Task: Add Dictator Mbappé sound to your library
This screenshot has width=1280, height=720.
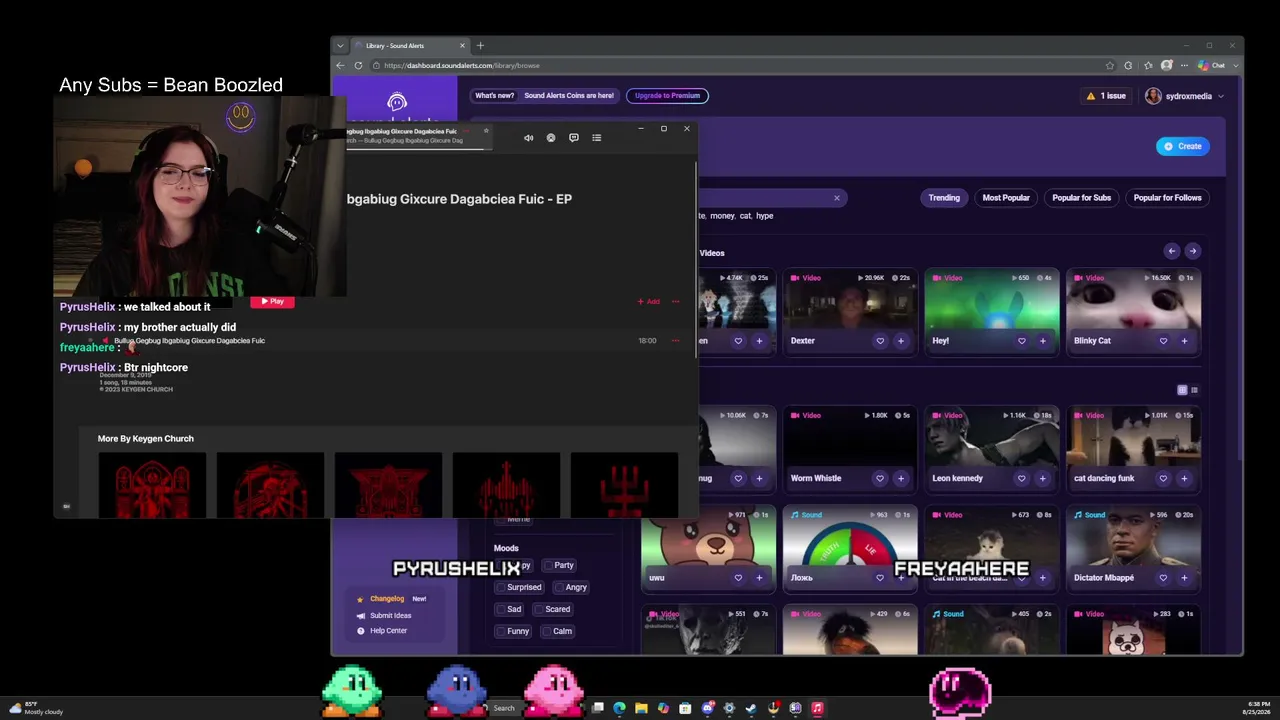Action: coord(1184,577)
